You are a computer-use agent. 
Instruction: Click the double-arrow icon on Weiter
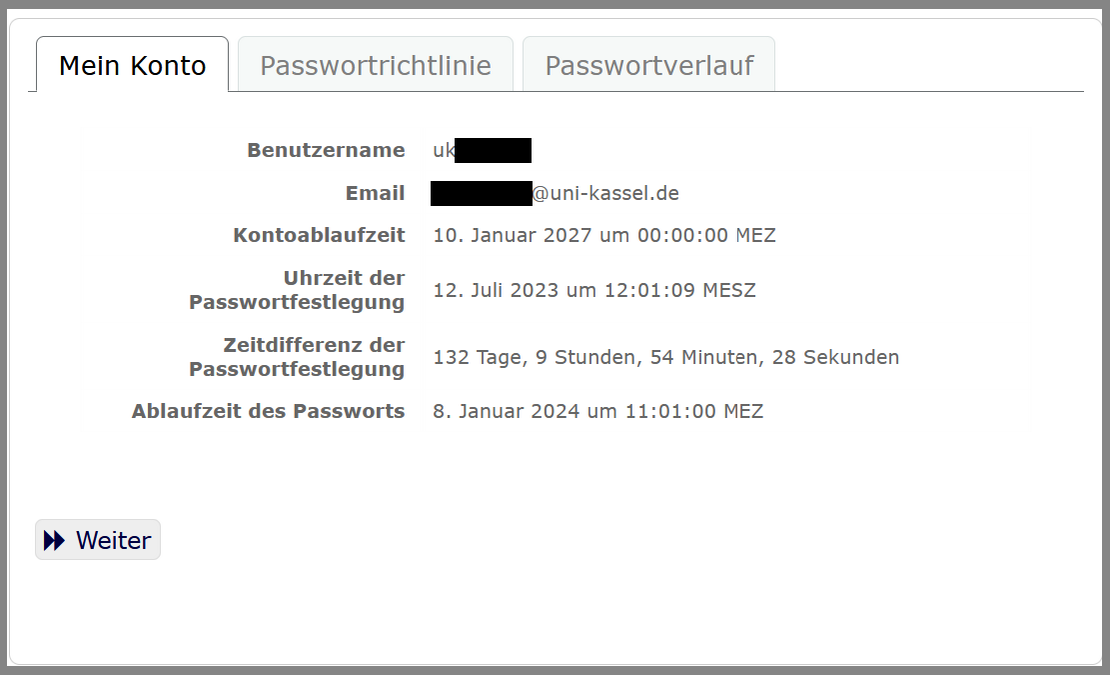[x=54, y=541]
